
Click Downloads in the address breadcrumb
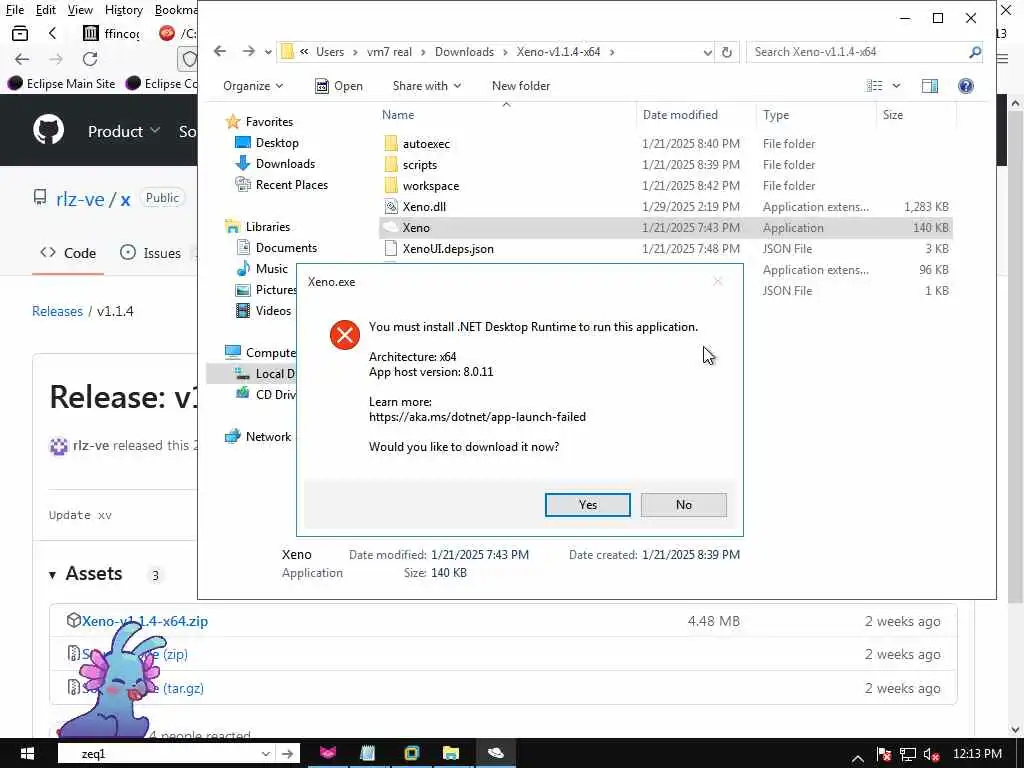(464, 52)
